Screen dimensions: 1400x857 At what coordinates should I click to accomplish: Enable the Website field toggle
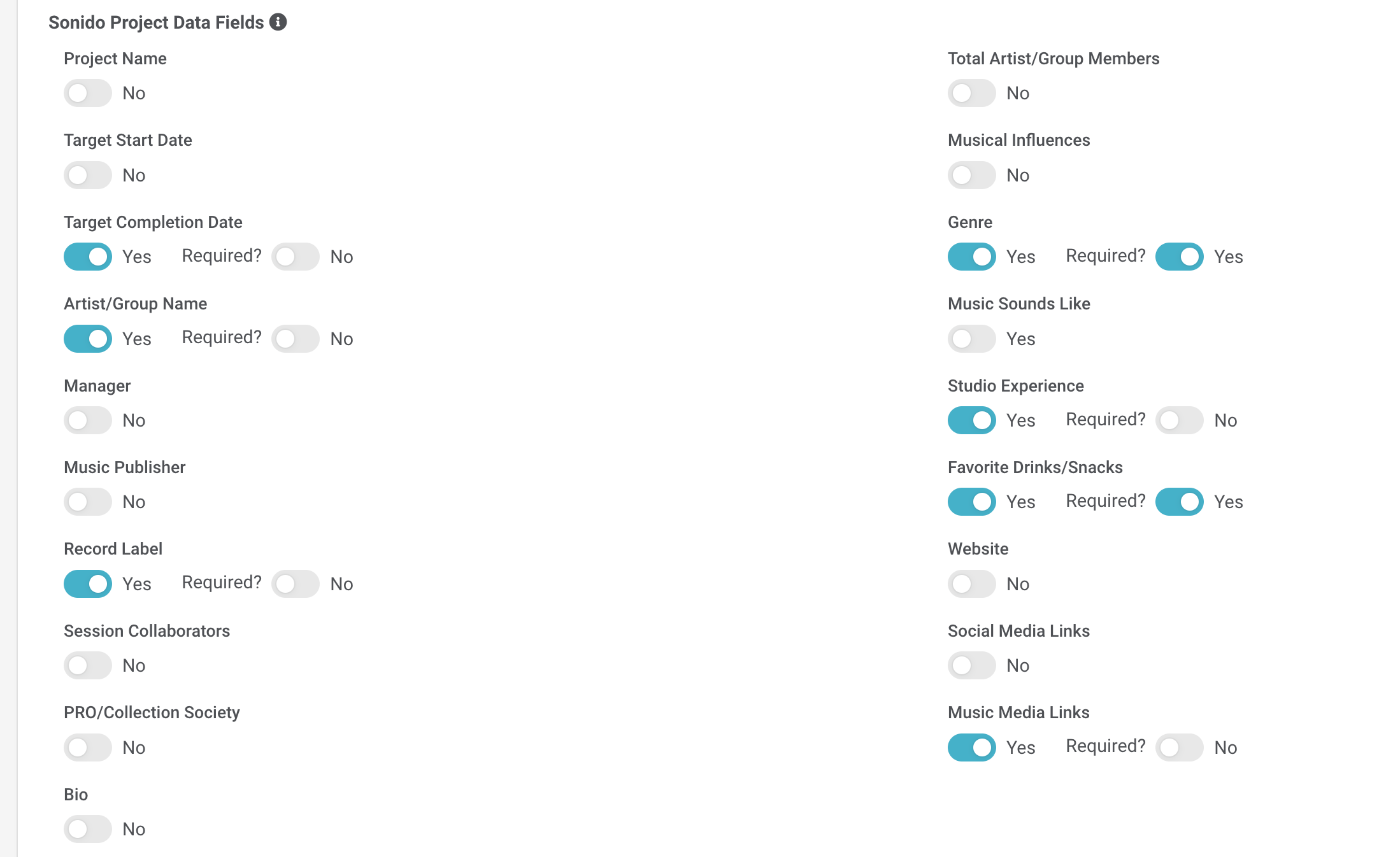click(972, 584)
